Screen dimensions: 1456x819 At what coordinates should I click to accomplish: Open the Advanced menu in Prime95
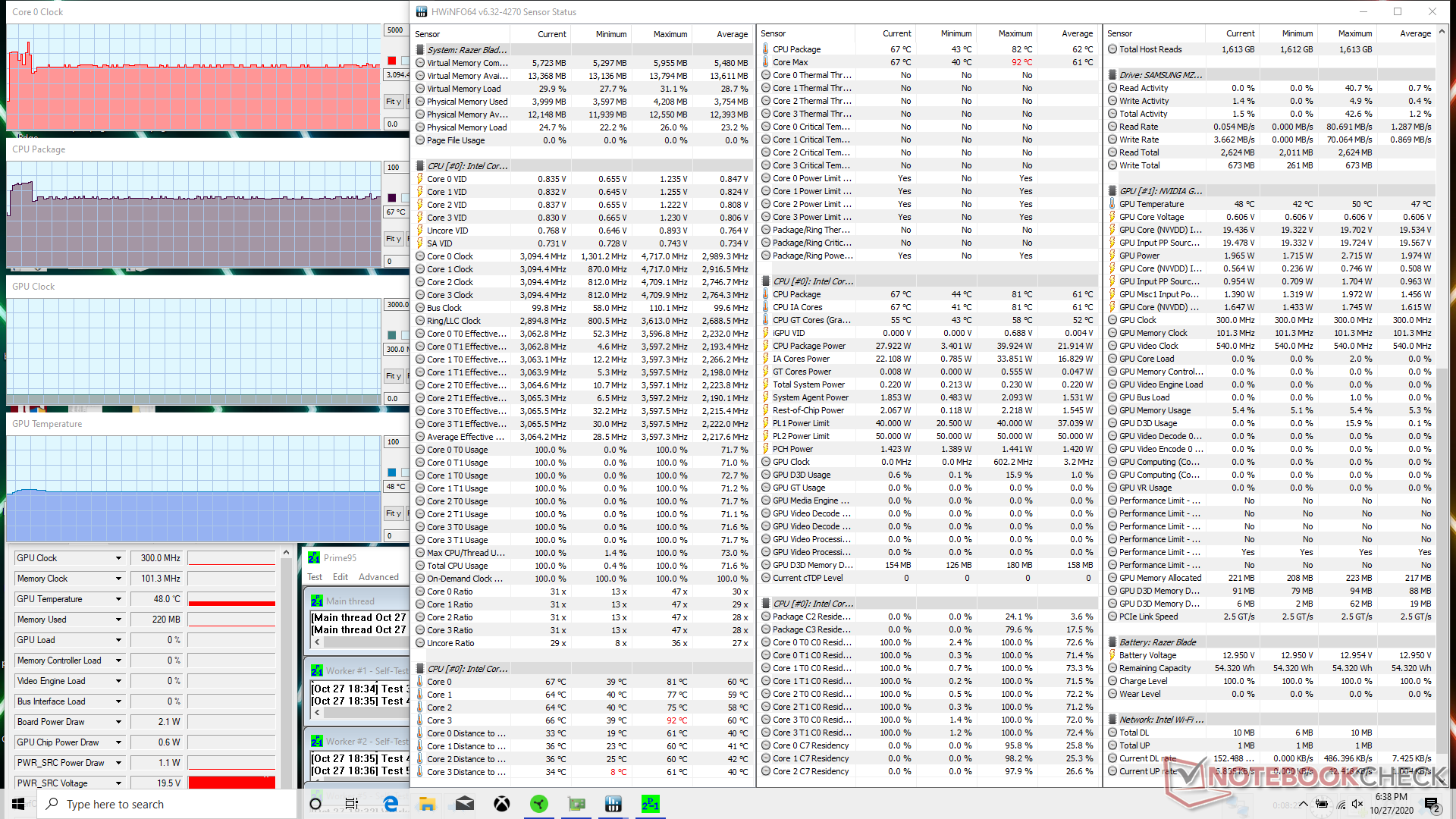pyautogui.click(x=378, y=577)
